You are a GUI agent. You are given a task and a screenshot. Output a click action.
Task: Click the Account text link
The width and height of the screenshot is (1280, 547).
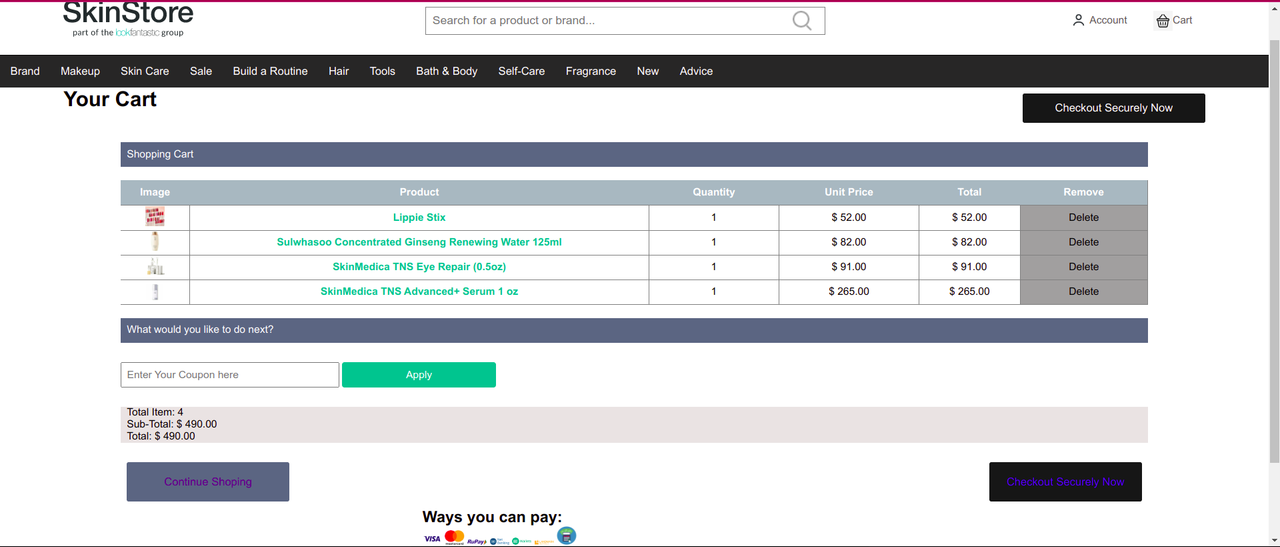coord(1108,20)
